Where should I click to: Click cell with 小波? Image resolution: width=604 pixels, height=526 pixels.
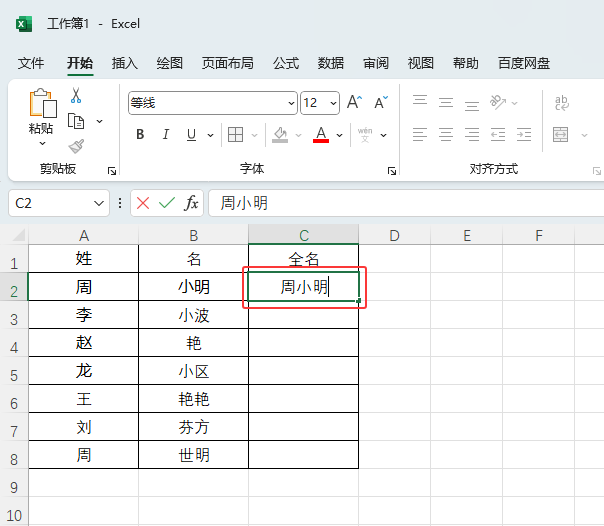click(x=193, y=315)
